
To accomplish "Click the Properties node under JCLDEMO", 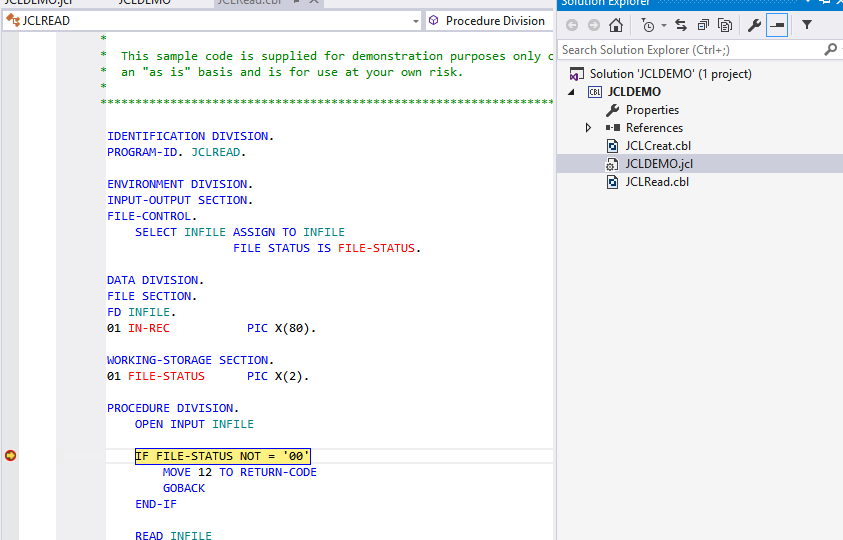I will (652, 110).
